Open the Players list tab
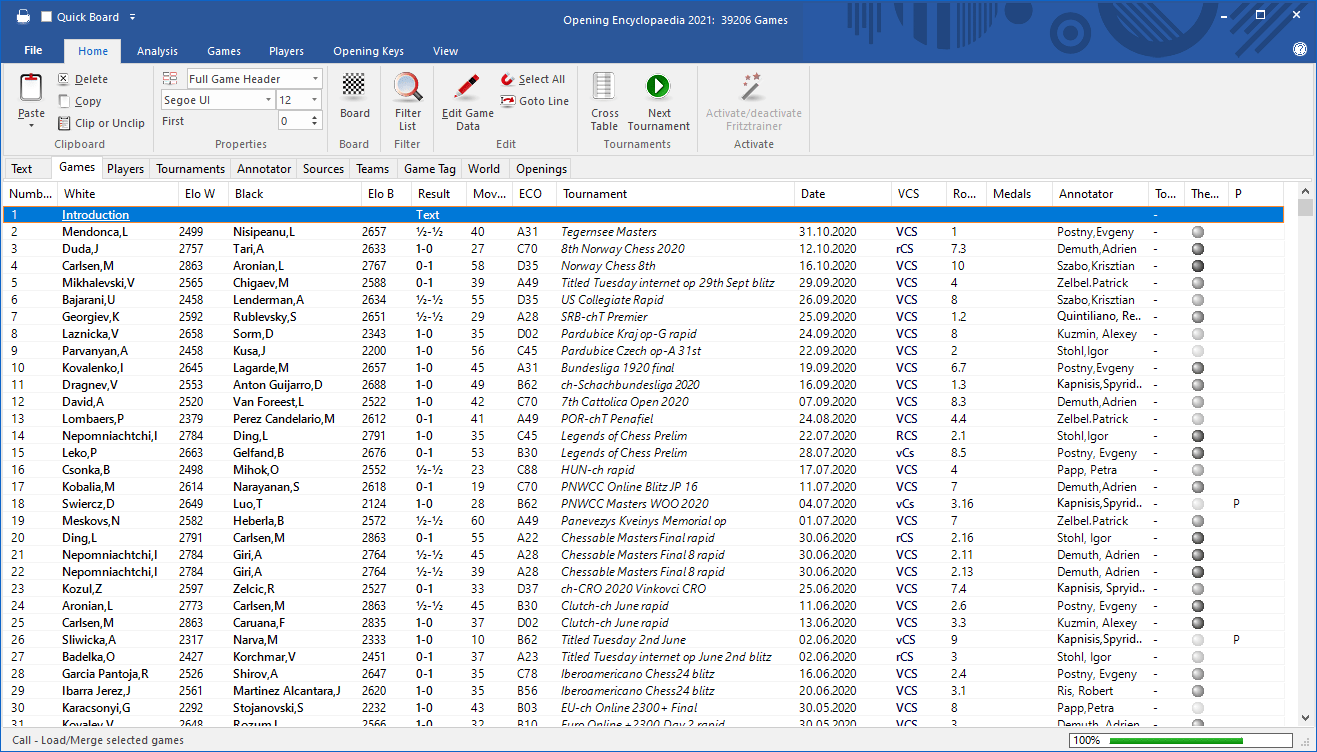Viewport: 1317px width, 752px height. click(x=126, y=169)
